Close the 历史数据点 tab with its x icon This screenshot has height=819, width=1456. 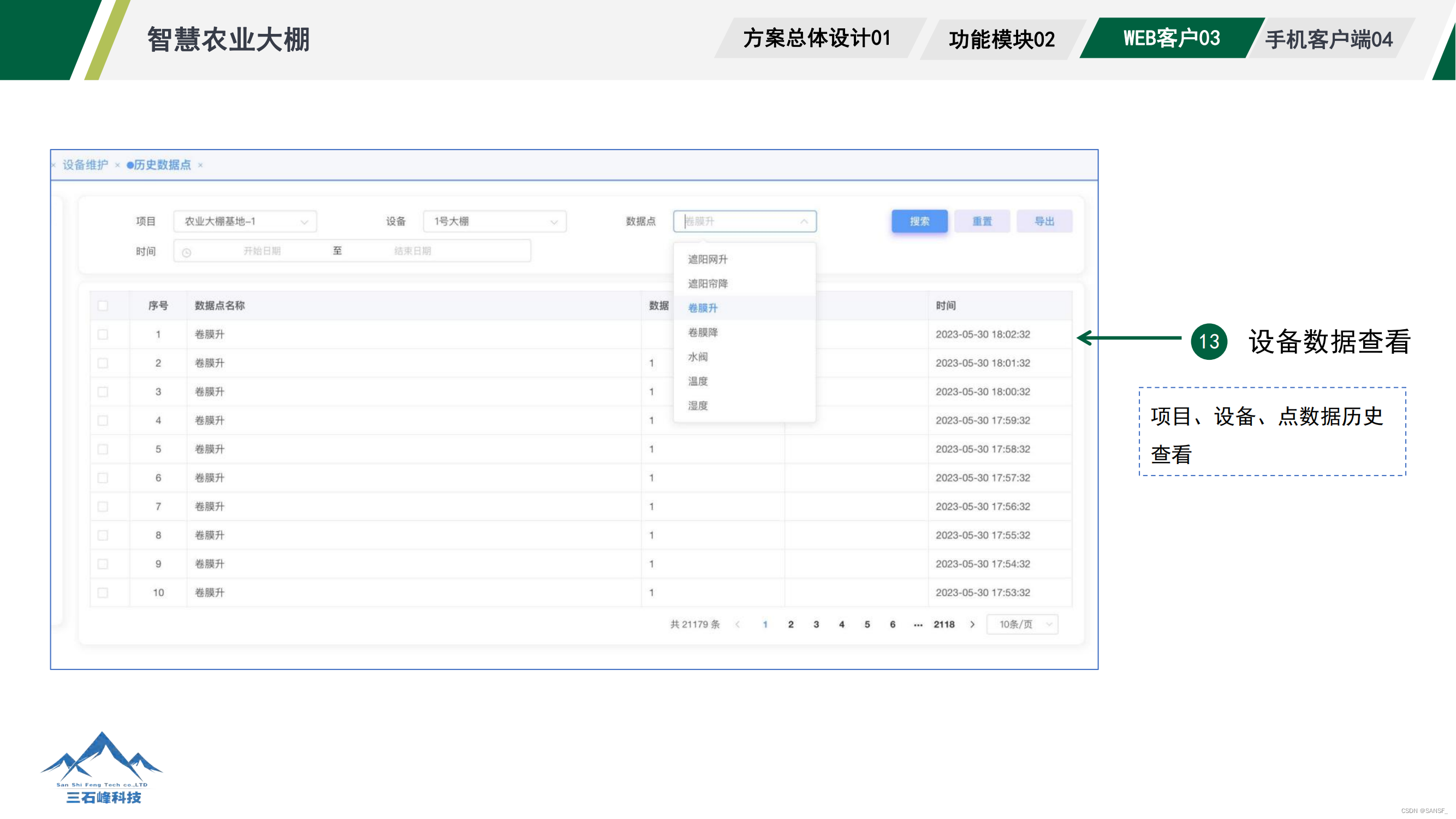pos(200,165)
